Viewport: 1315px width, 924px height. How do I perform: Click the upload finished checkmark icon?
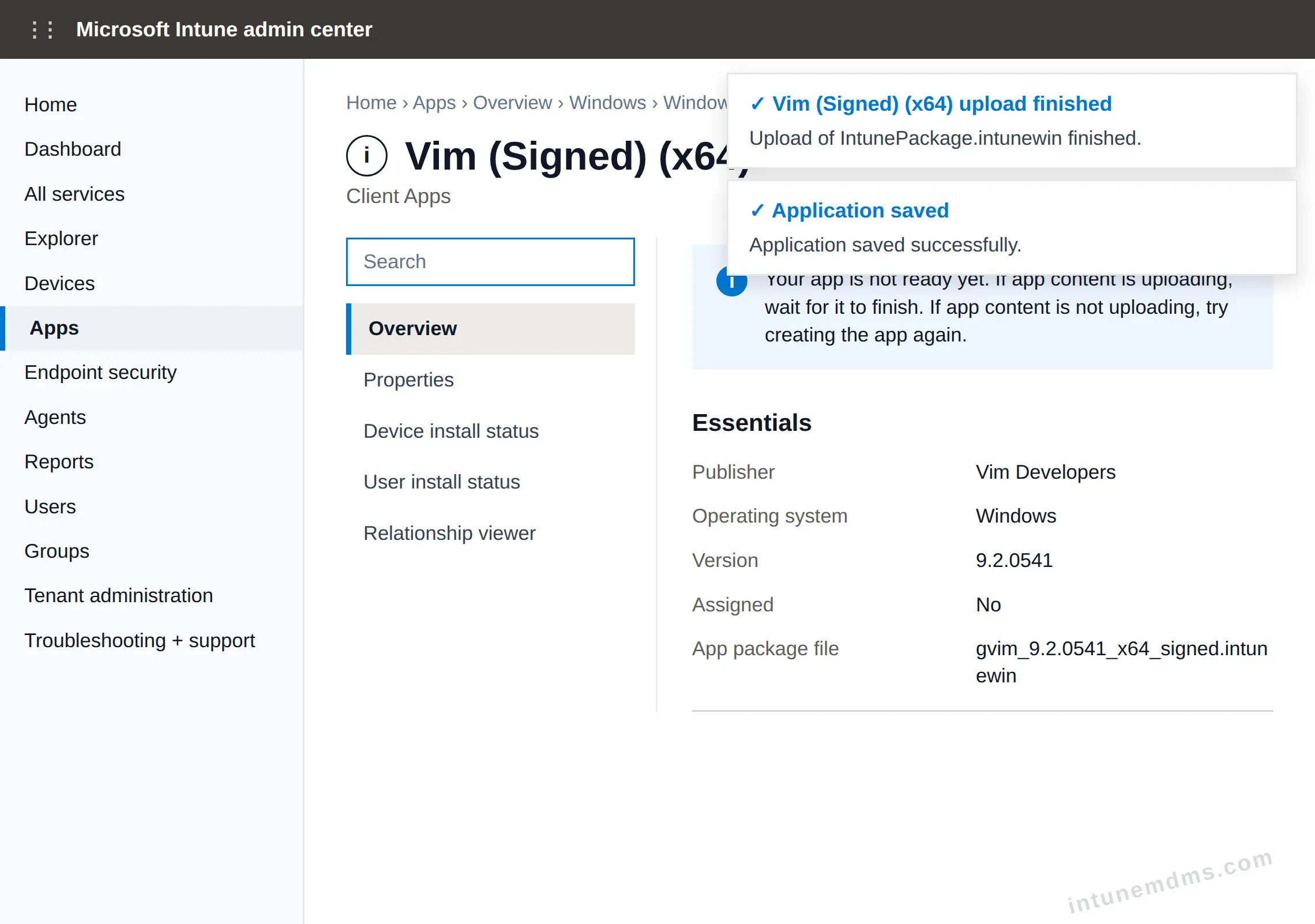[x=757, y=104]
